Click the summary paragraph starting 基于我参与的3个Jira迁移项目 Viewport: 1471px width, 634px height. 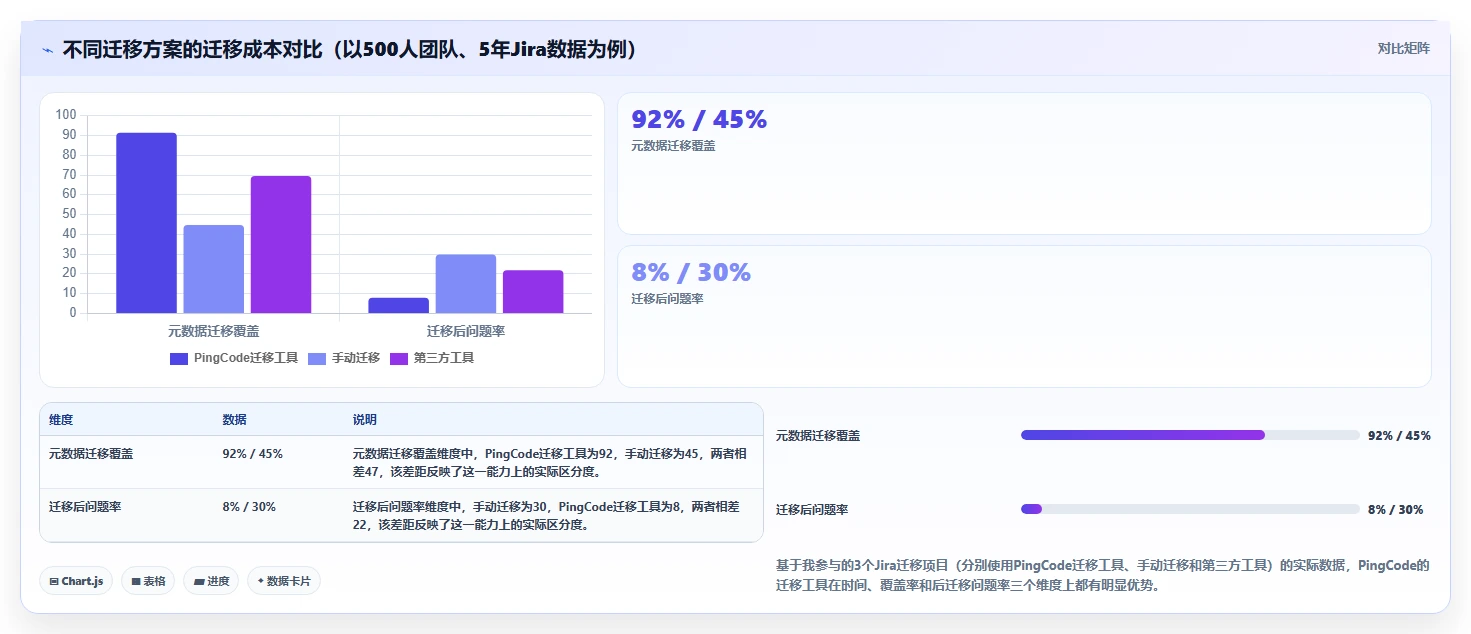1103,575
